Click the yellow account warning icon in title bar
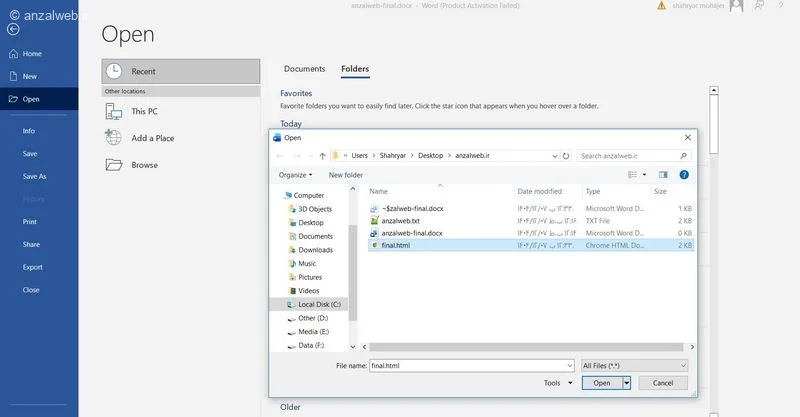The image size is (800, 417). (662, 6)
